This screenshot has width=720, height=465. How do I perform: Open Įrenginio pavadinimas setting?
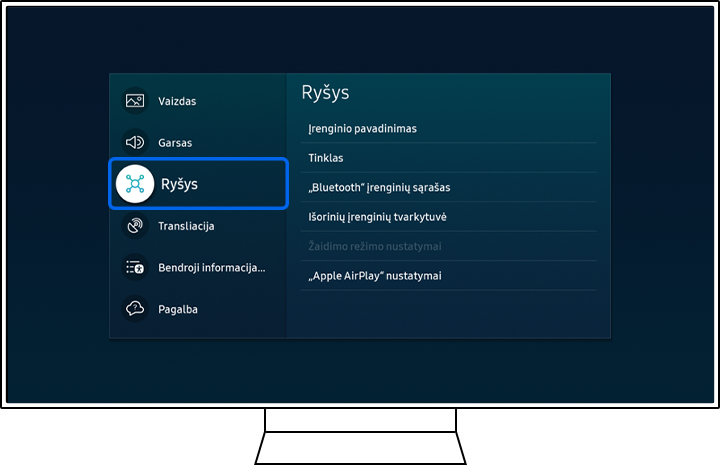pyautogui.click(x=362, y=129)
